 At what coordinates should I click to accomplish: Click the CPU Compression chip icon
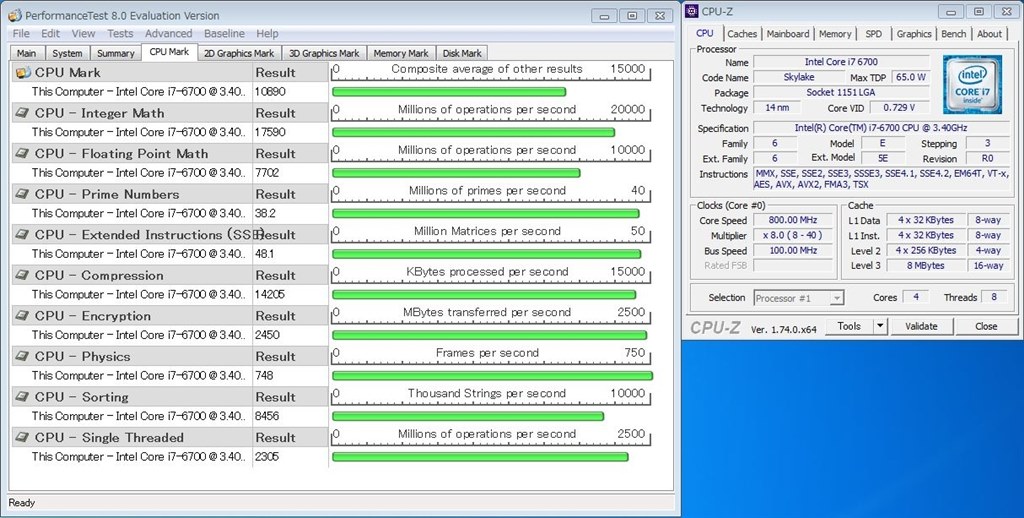coord(23,275)
